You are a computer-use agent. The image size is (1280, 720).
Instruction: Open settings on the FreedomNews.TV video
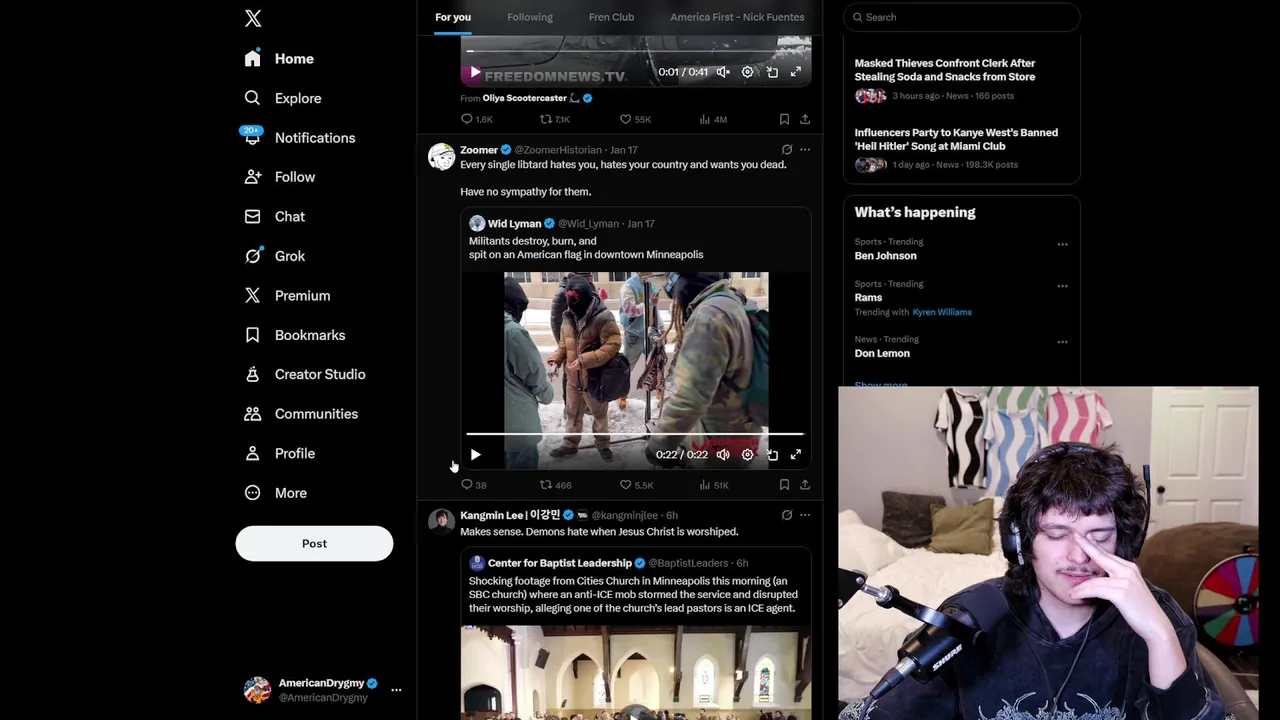pyautogui.click(x=747, y=72)
